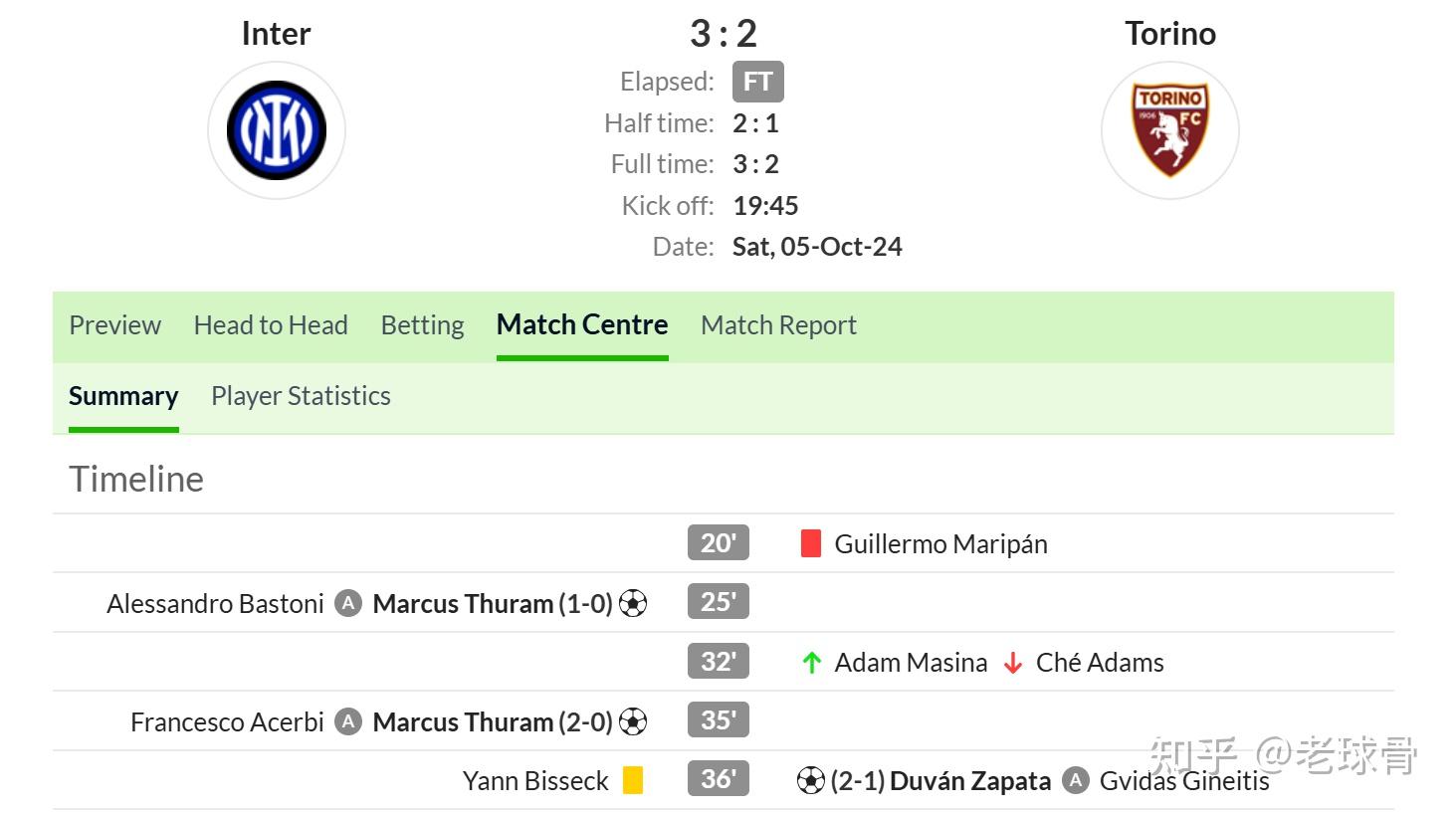Image resolution: width=1456 pixels, height=815 pixels.
Task: Open the Preview tab
Action: (x=114, y=325)
